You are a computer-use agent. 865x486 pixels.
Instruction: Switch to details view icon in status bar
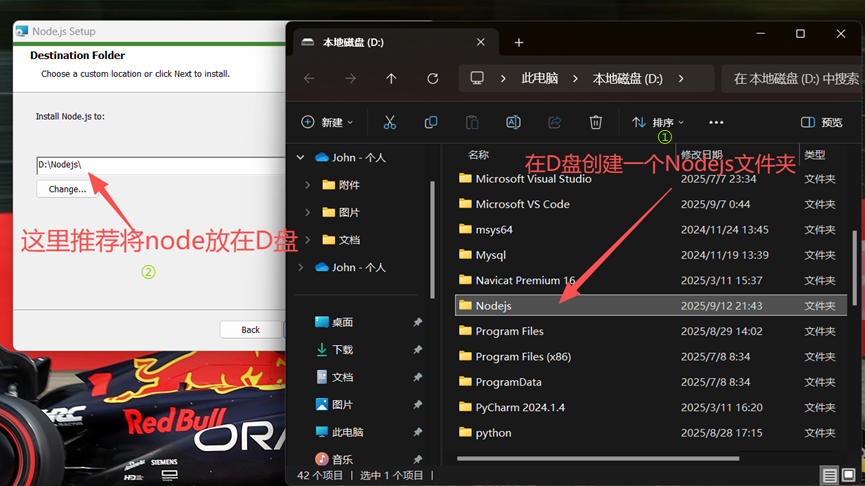829,475
